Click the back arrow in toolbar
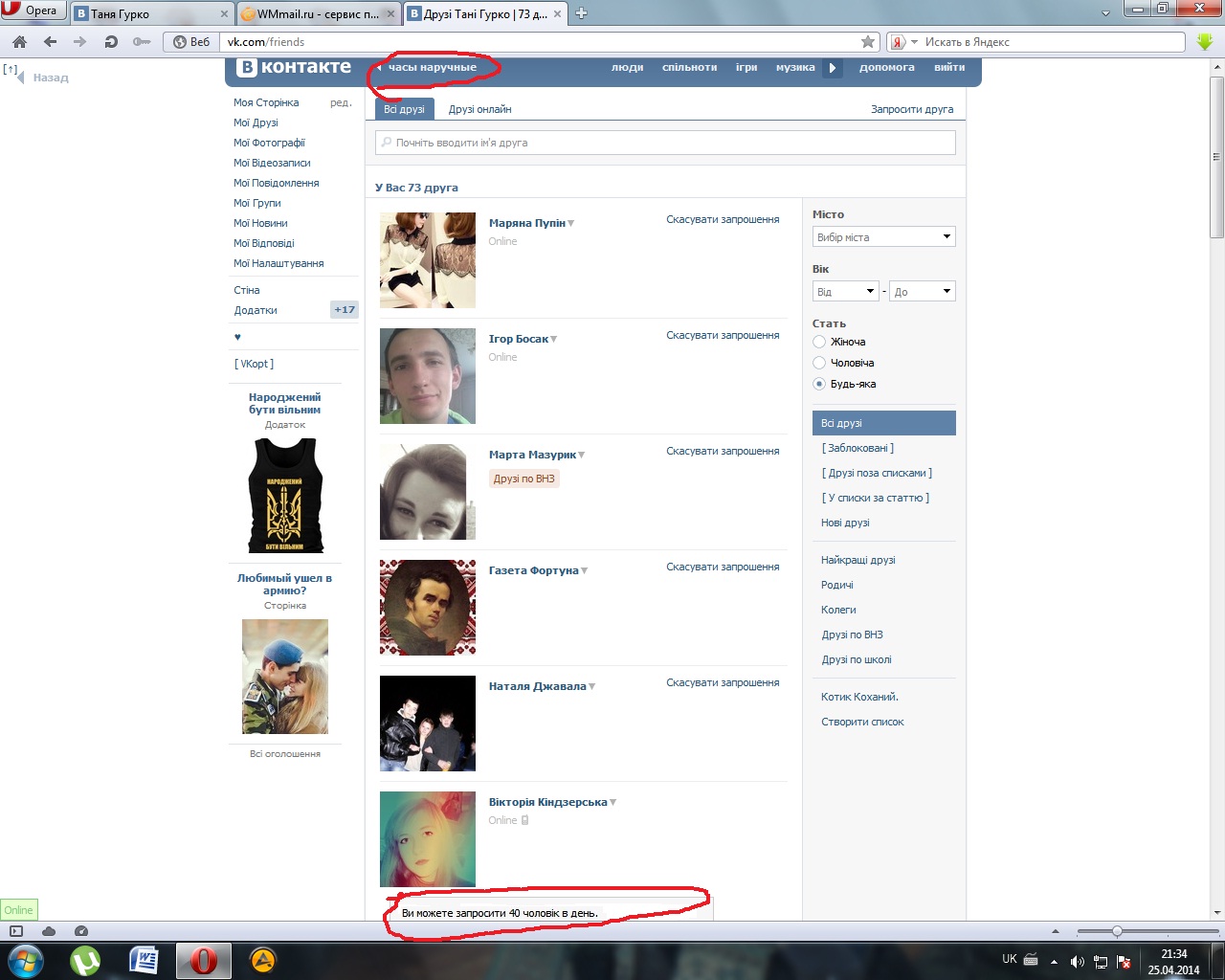Viewport: 1225px width, 980px height. [51, 42]
